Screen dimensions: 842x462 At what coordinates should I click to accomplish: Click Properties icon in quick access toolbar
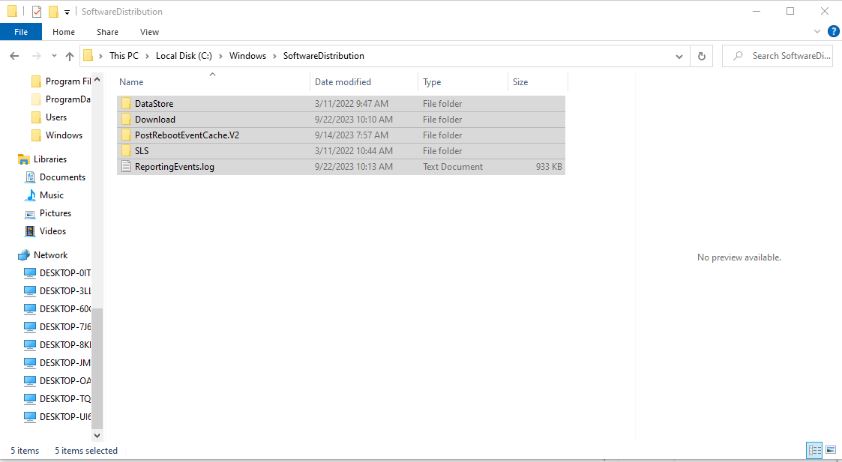36,11
